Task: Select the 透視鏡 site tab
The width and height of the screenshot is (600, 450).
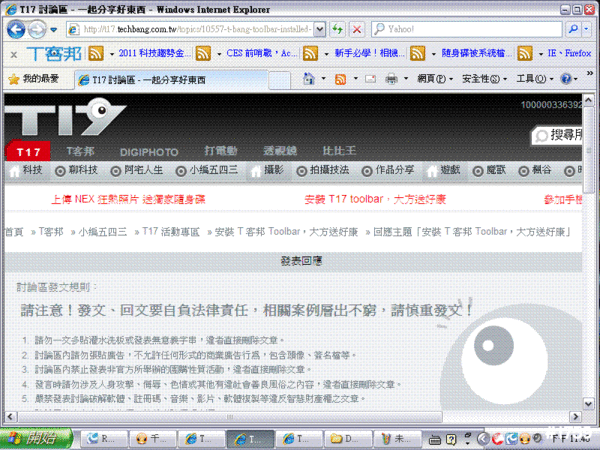Action: (x=280, y=151)
